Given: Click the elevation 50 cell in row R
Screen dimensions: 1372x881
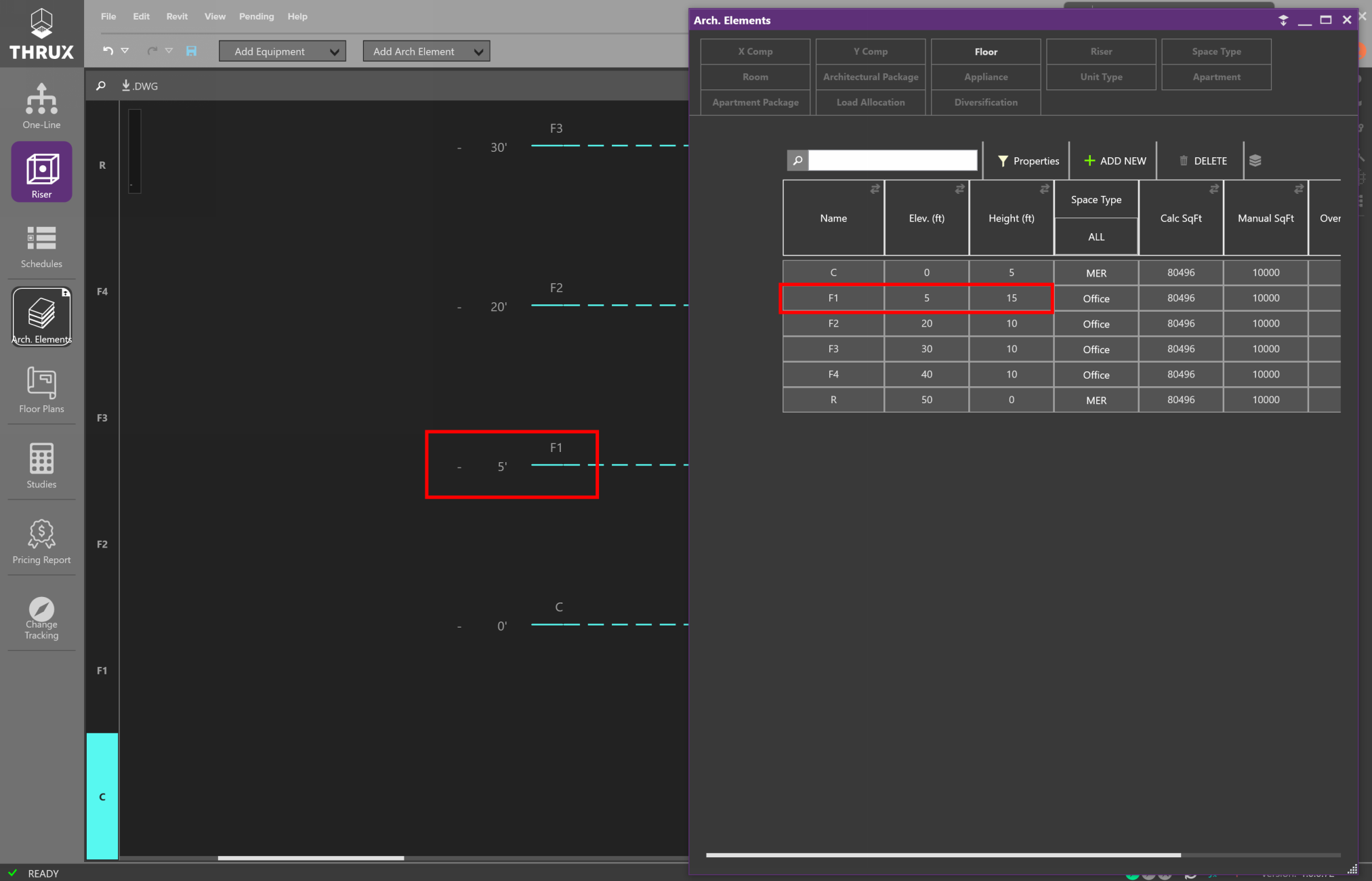Looking at the screenshot, I should pyautogui.click(x=926, y=400).
